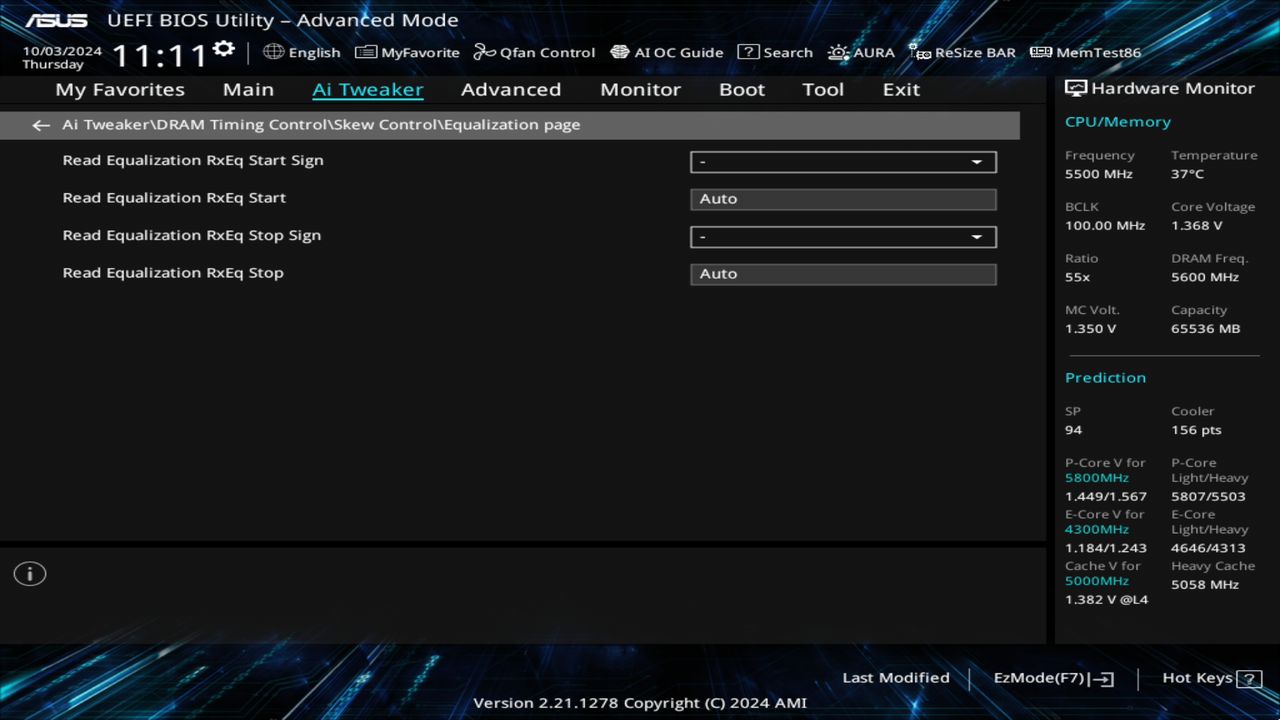The image size is (1280, 720).
Task: Open the AURA lighting settings
Action: point(861,52)
